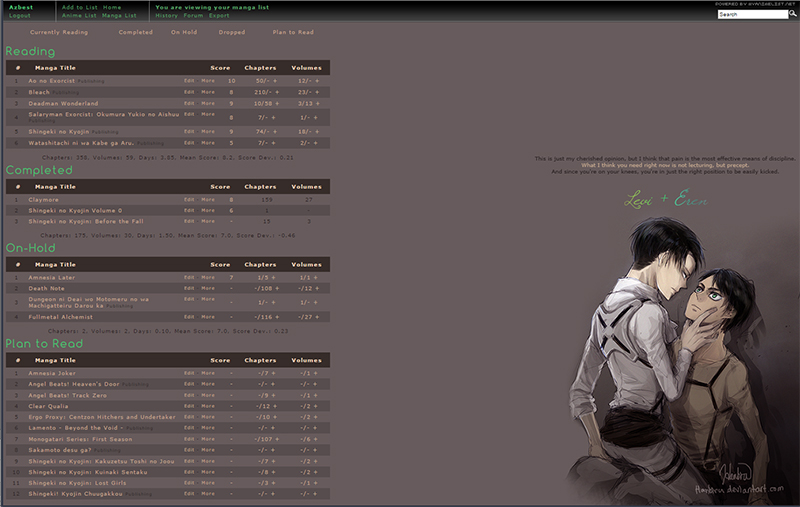Open Shingeki no Kyojin: Kakuzetsu Toshi no Joou
This screenshot has width=800, height=507.
tap(101, 461)
